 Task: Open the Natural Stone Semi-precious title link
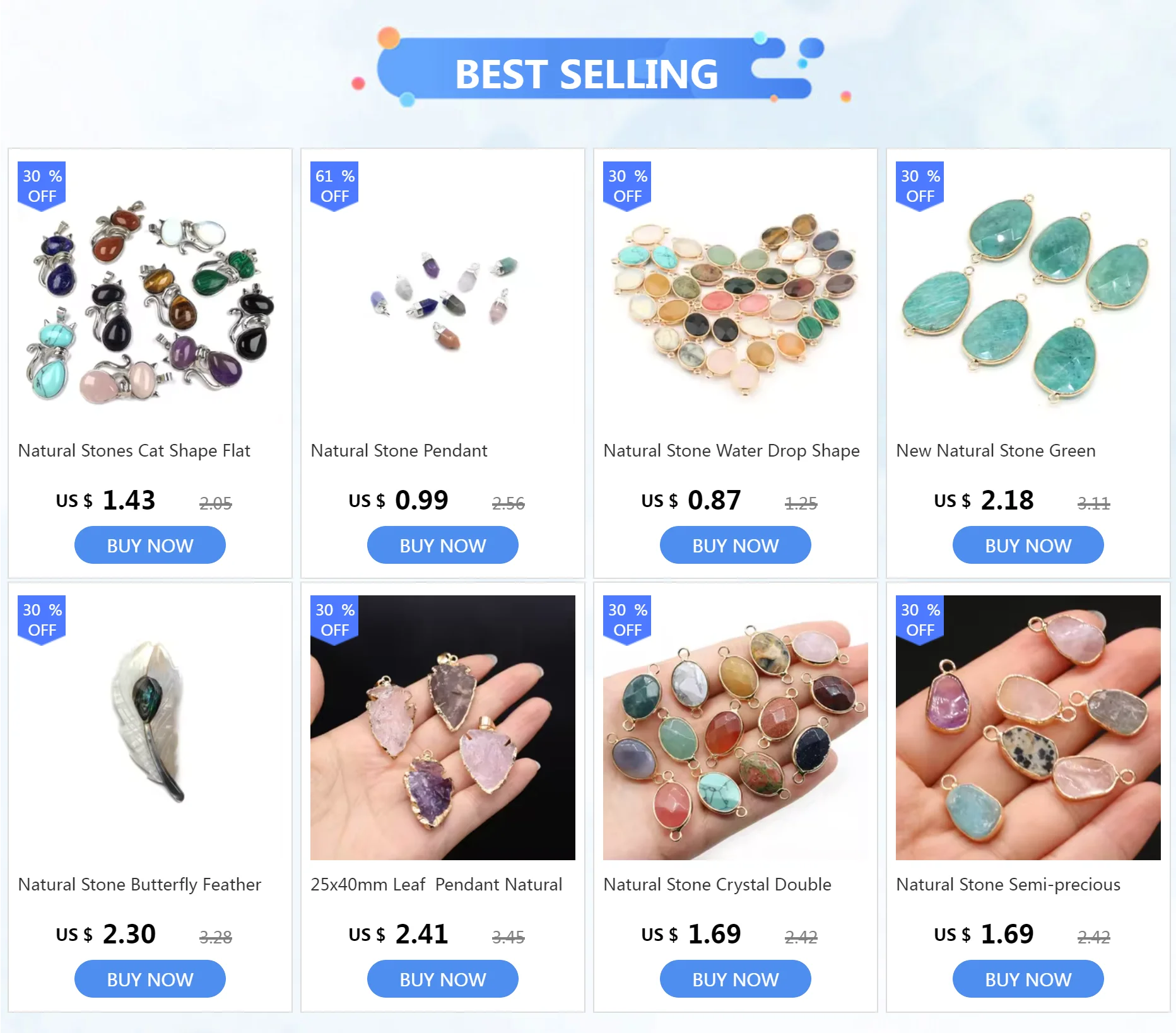coord(1008,885)
